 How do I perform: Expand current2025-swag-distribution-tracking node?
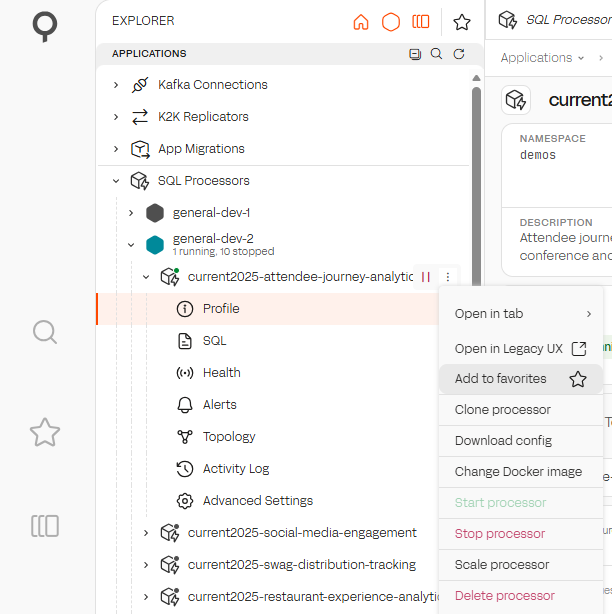pyautogui.click(x=146, y=565)
